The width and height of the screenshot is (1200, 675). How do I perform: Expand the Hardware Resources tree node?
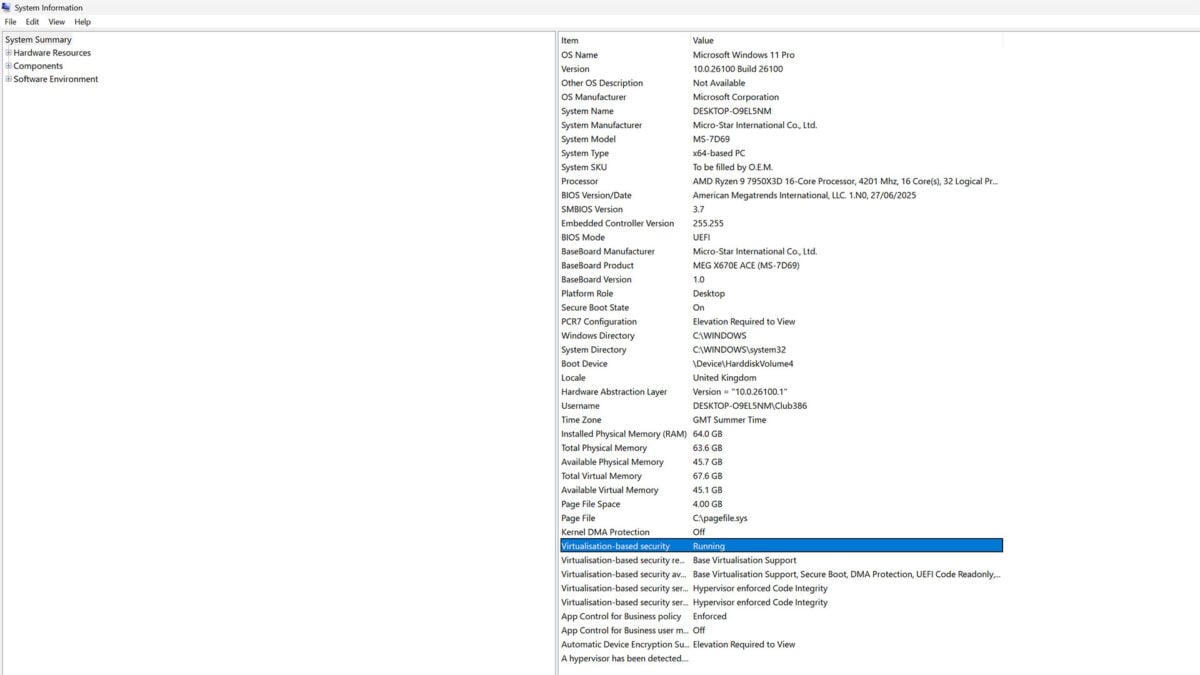point(9,53)
